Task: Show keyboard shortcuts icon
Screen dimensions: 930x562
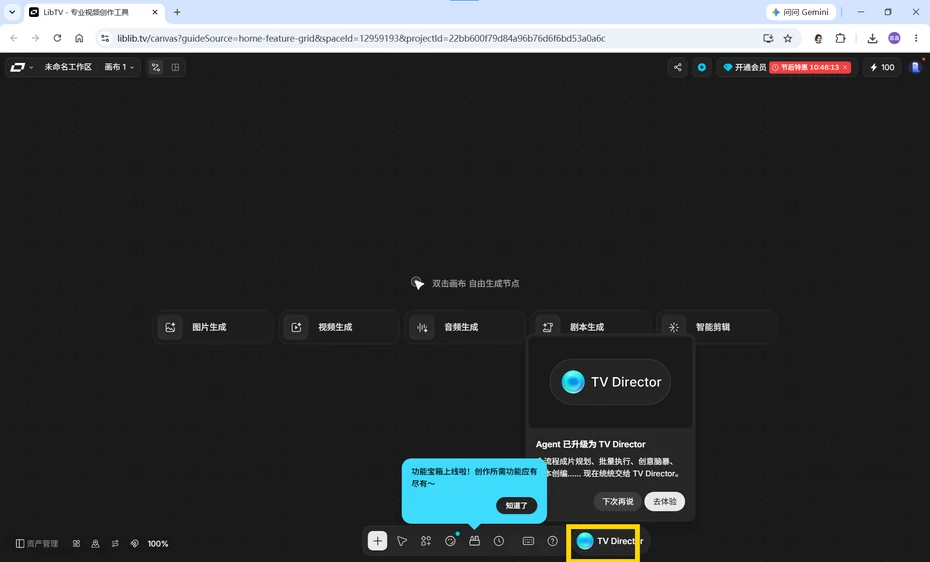Action: pyautogui.click(x=528, y=541)
